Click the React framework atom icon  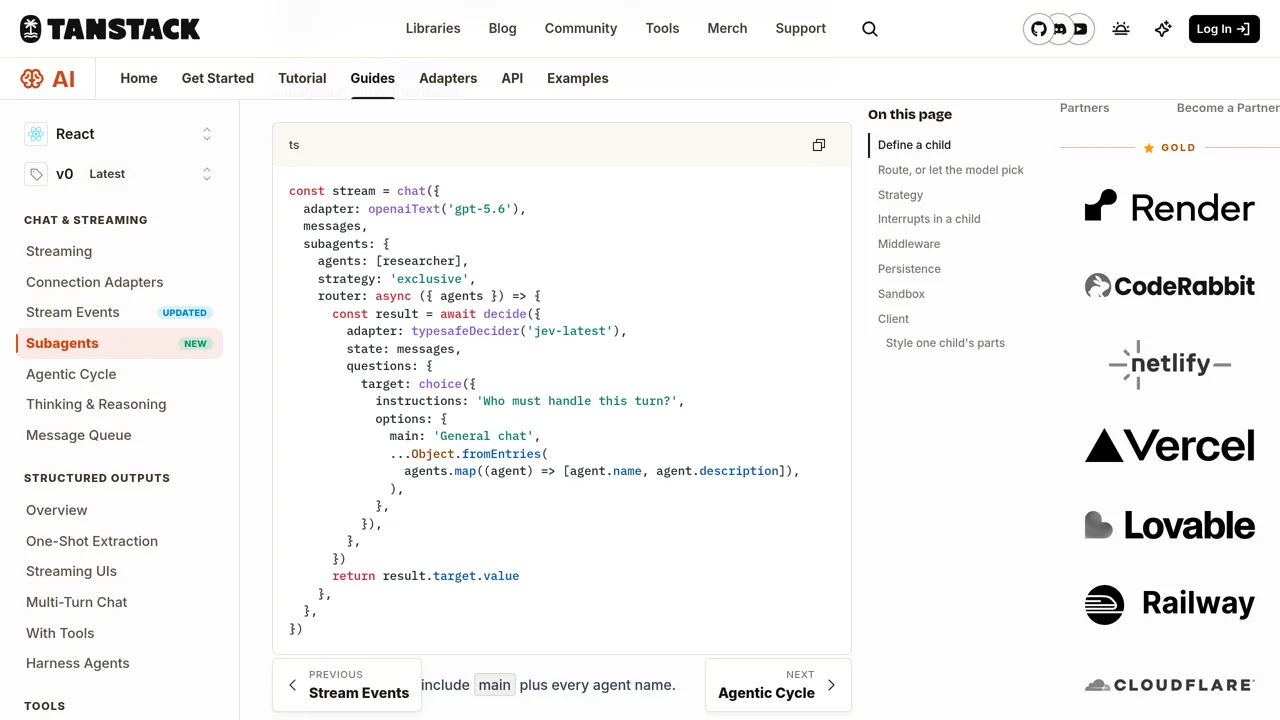click(36, 134)
